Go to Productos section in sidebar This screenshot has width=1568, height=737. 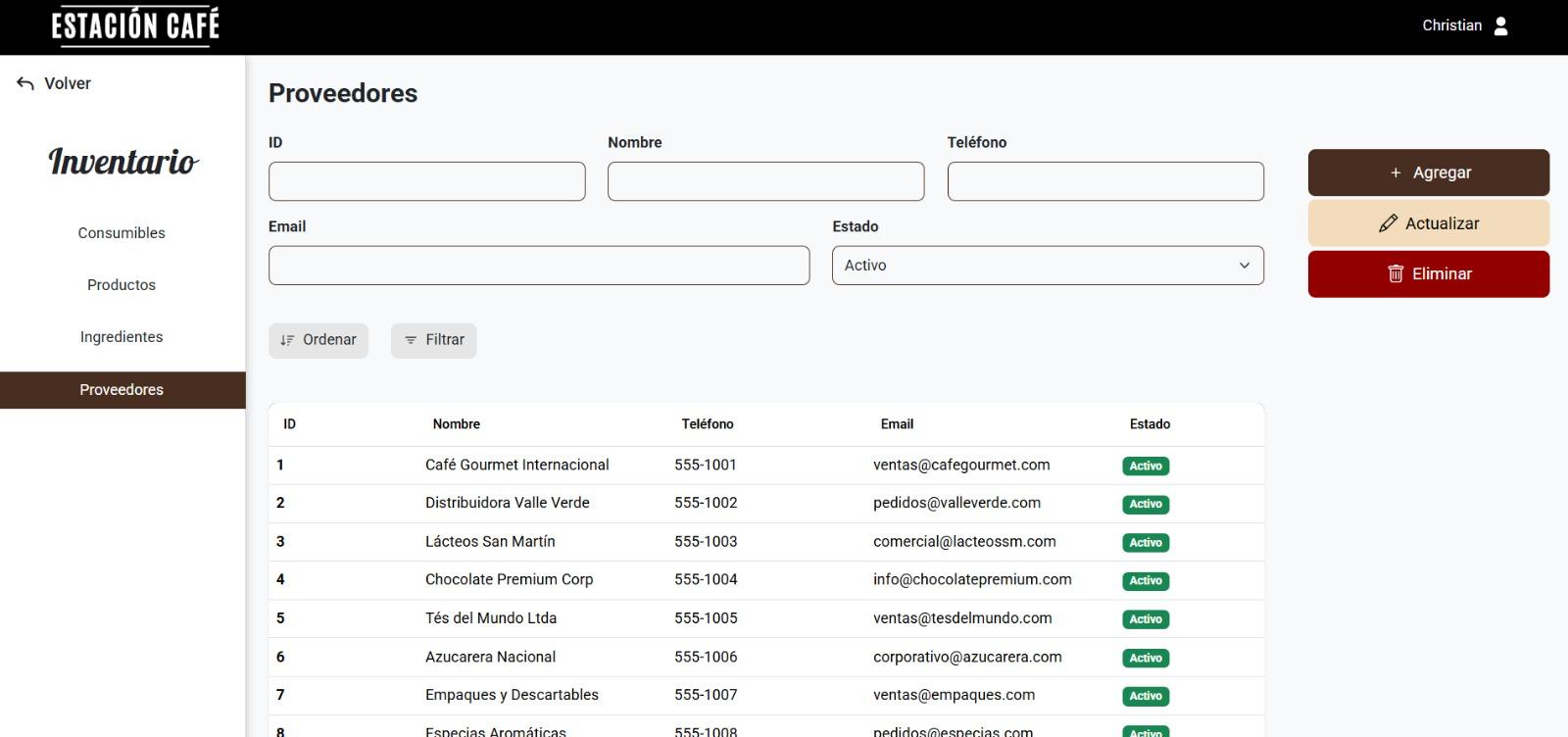[122, 285]
